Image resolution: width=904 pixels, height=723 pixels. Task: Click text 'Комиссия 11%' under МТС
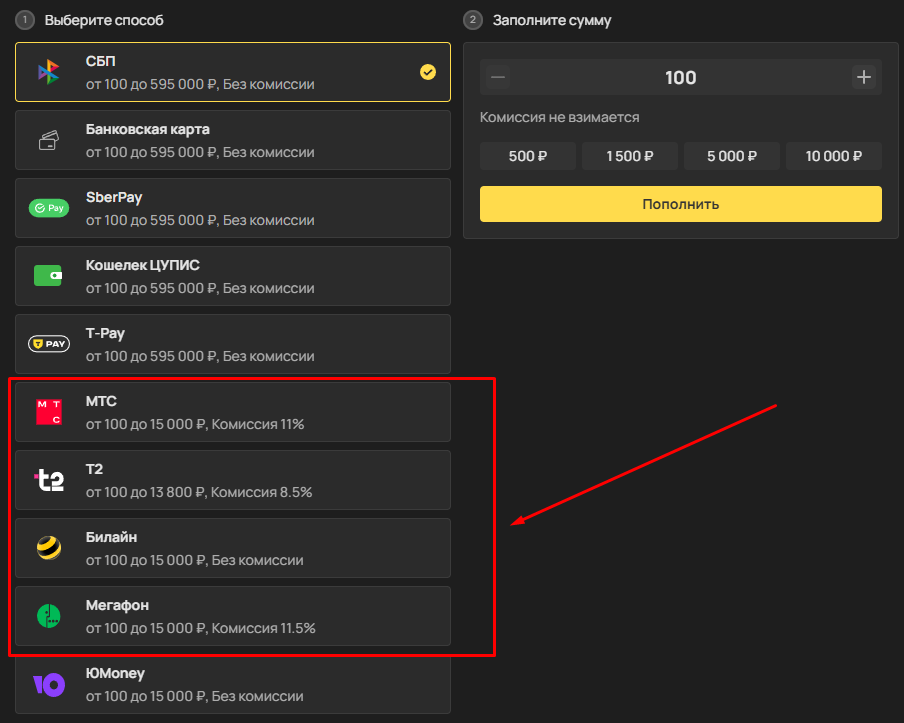[258, 424]
